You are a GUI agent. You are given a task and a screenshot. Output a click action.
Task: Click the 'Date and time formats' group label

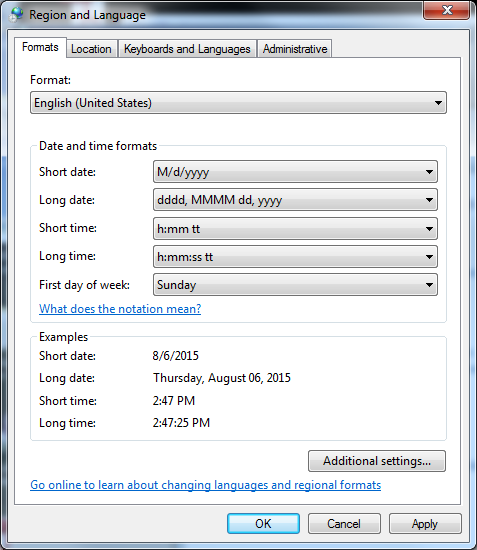point(98,146)
